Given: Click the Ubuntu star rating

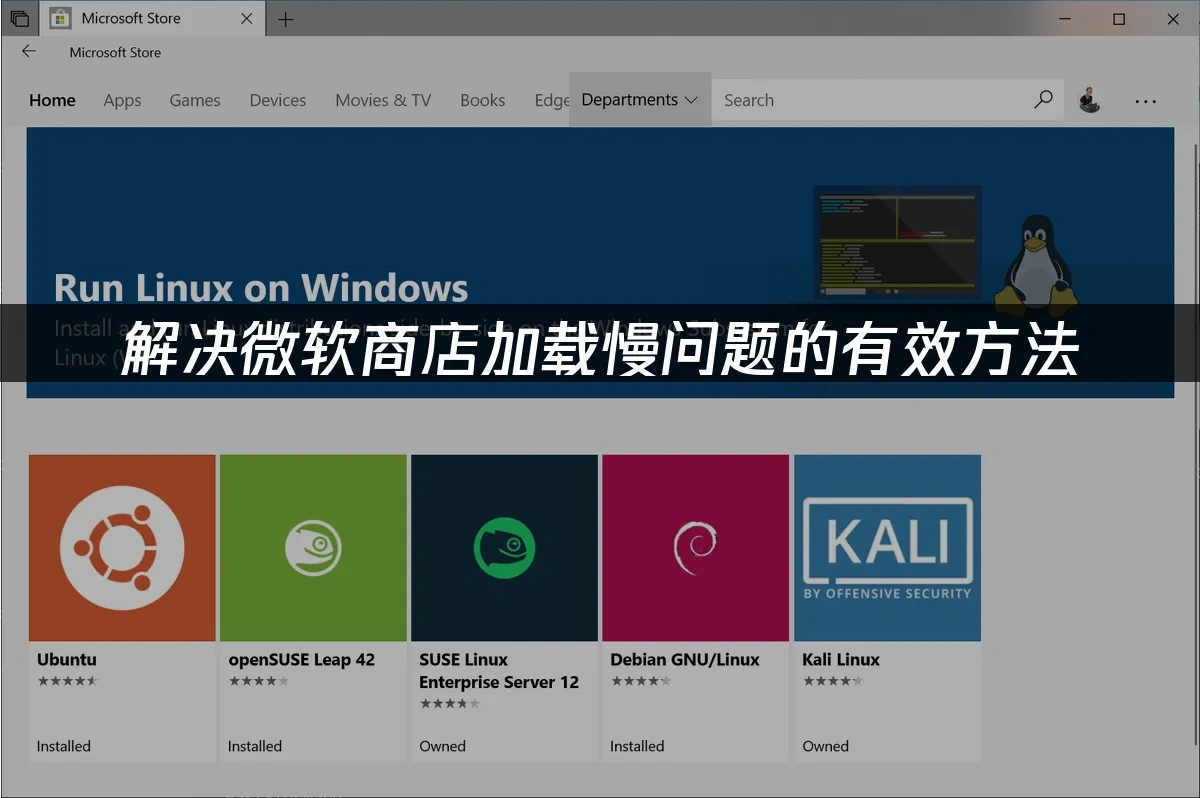Looking at the screenshot, I should [x=68, y=680].
